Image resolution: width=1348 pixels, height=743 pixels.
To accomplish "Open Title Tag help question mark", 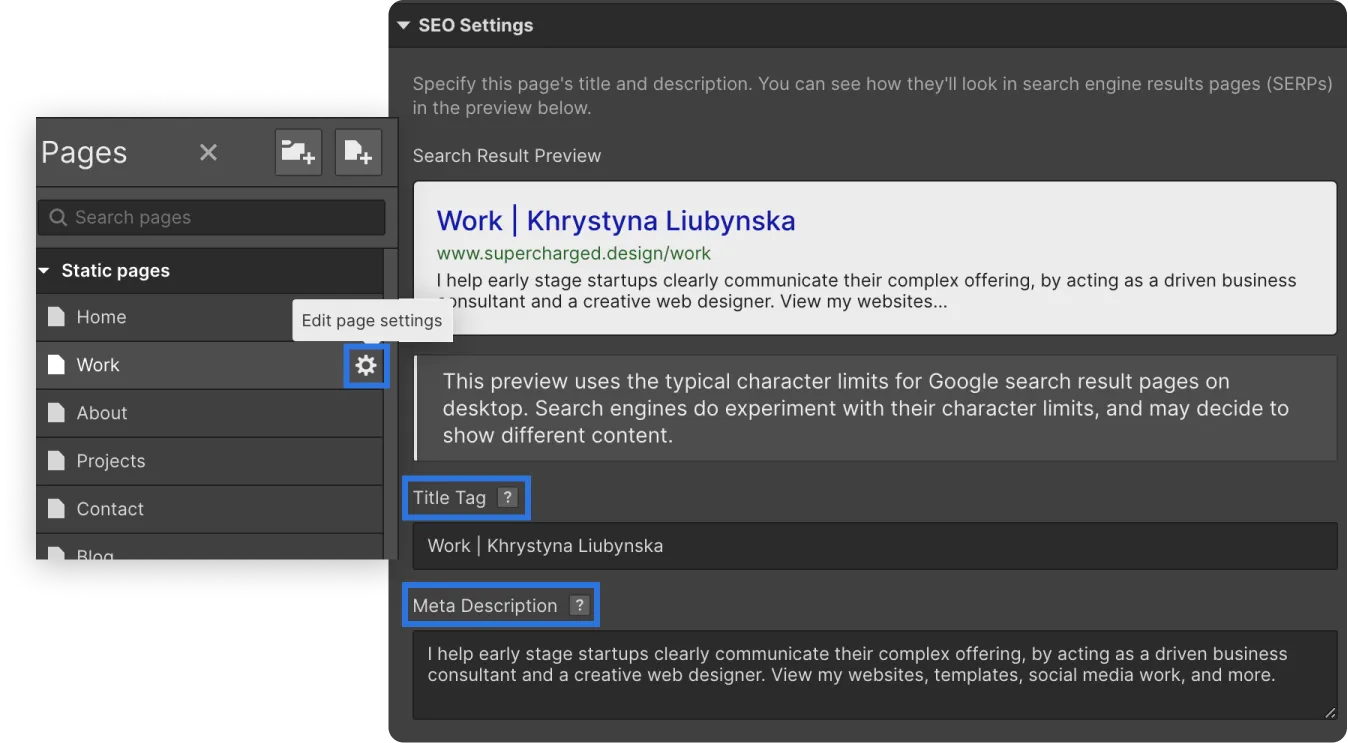I will click(508, 497).
